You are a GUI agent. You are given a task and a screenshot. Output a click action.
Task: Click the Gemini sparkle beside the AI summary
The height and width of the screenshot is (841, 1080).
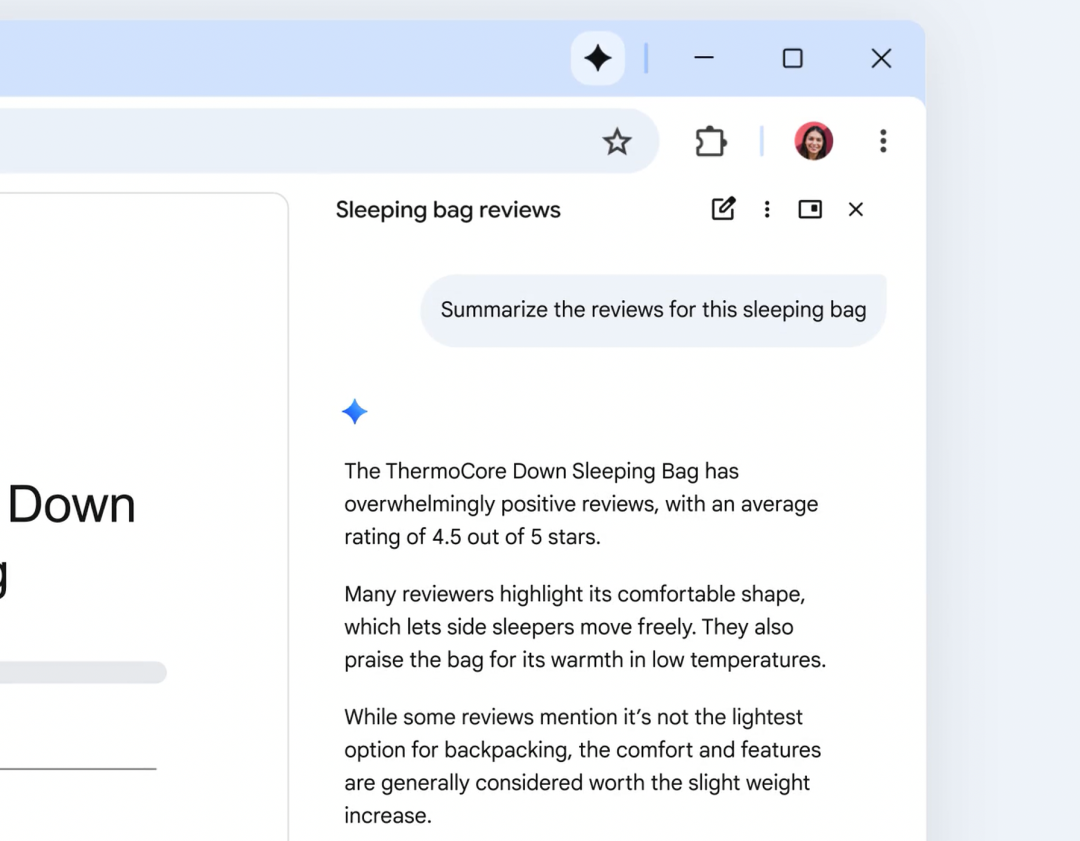pos(355,411)
